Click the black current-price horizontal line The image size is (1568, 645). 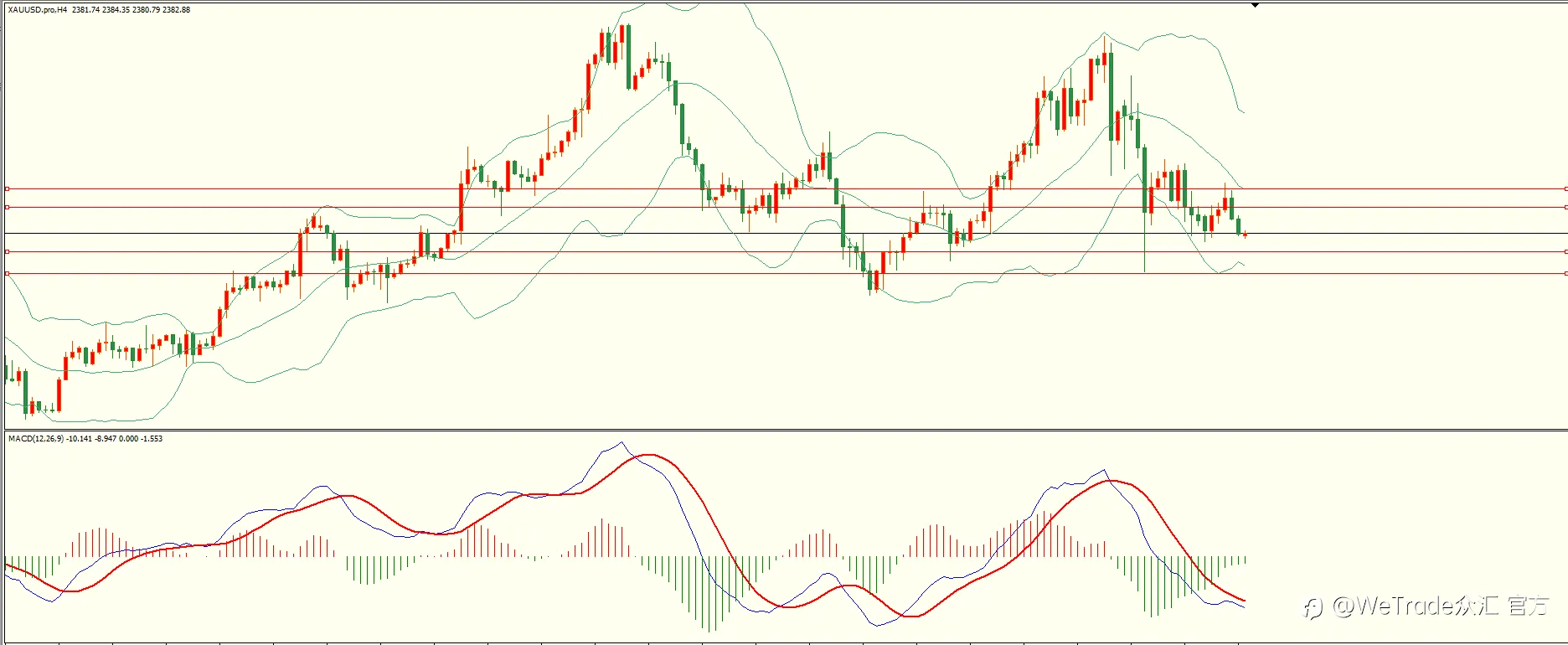tap(786, 233)
